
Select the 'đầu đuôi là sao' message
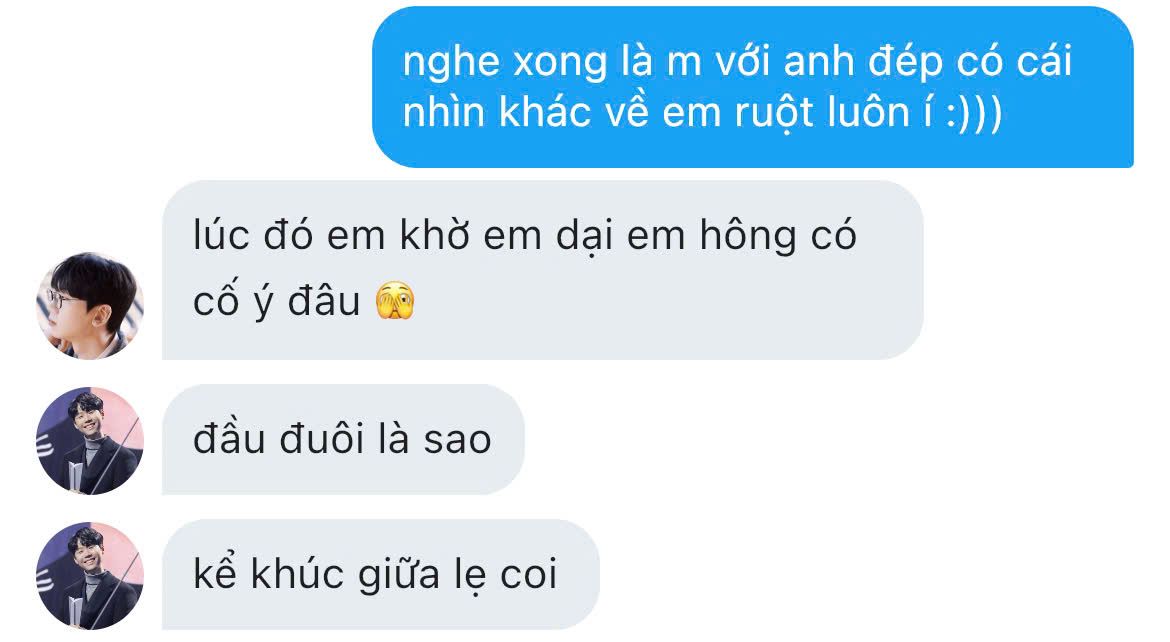pyautogui.click(x=343, y=439)
